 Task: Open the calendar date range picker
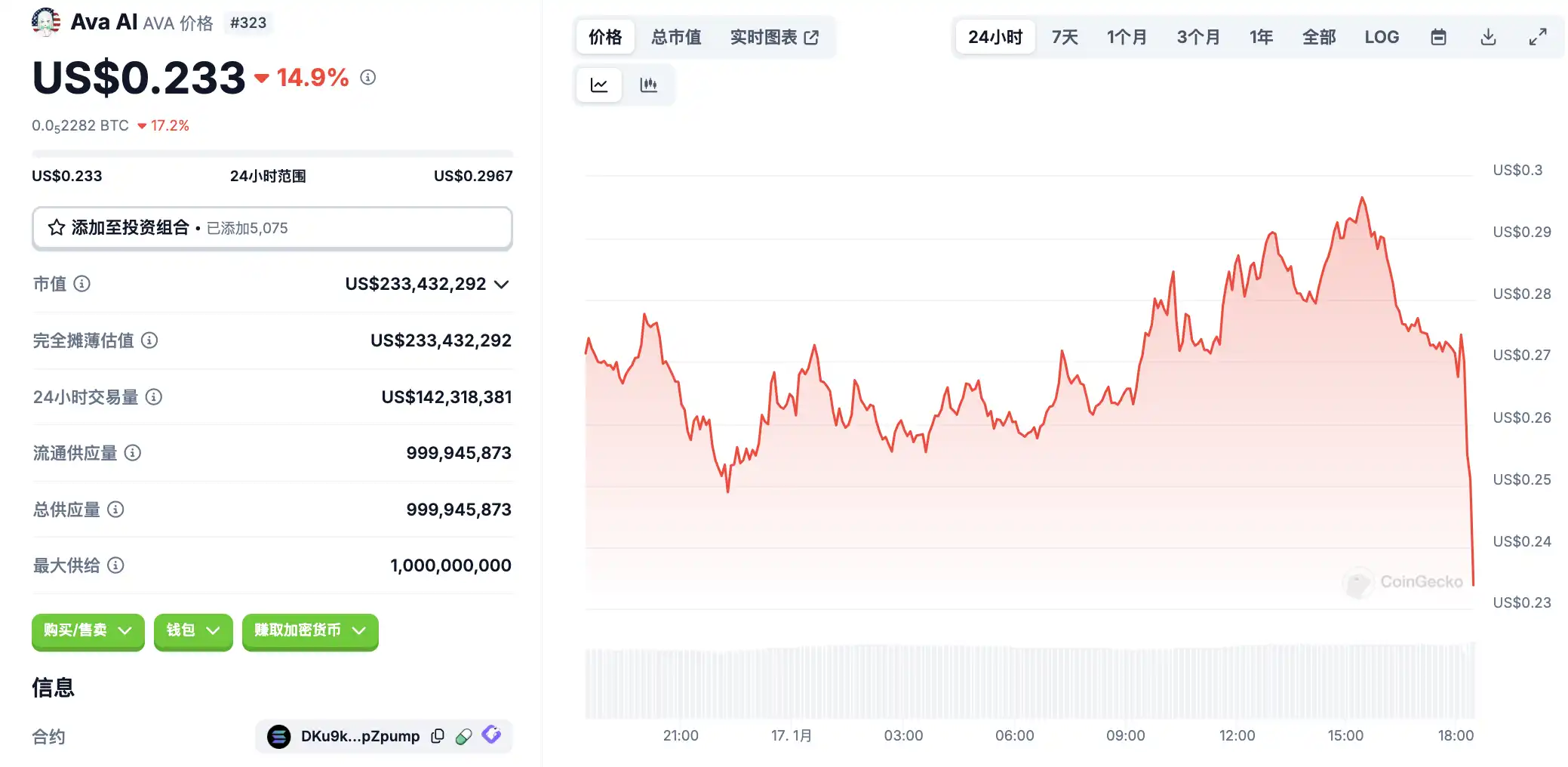coord(1438,37)
